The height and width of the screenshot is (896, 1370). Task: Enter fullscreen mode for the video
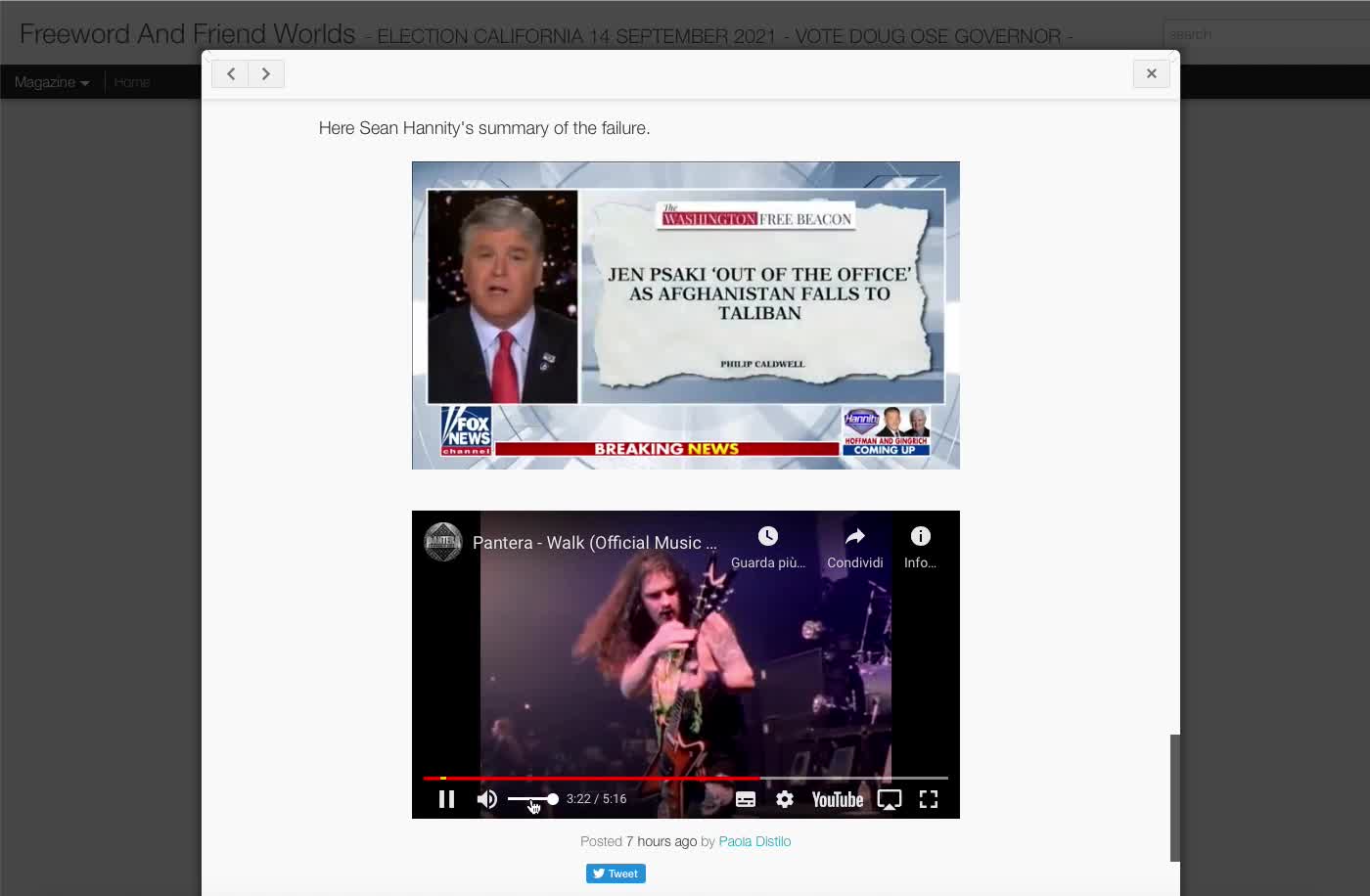tap(929, 799)
